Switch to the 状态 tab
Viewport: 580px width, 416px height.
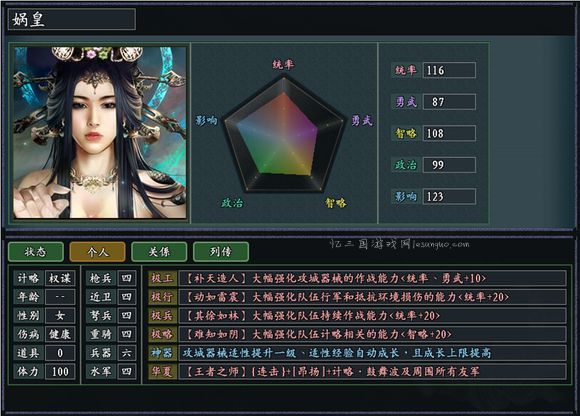click(x=36, y=252)
